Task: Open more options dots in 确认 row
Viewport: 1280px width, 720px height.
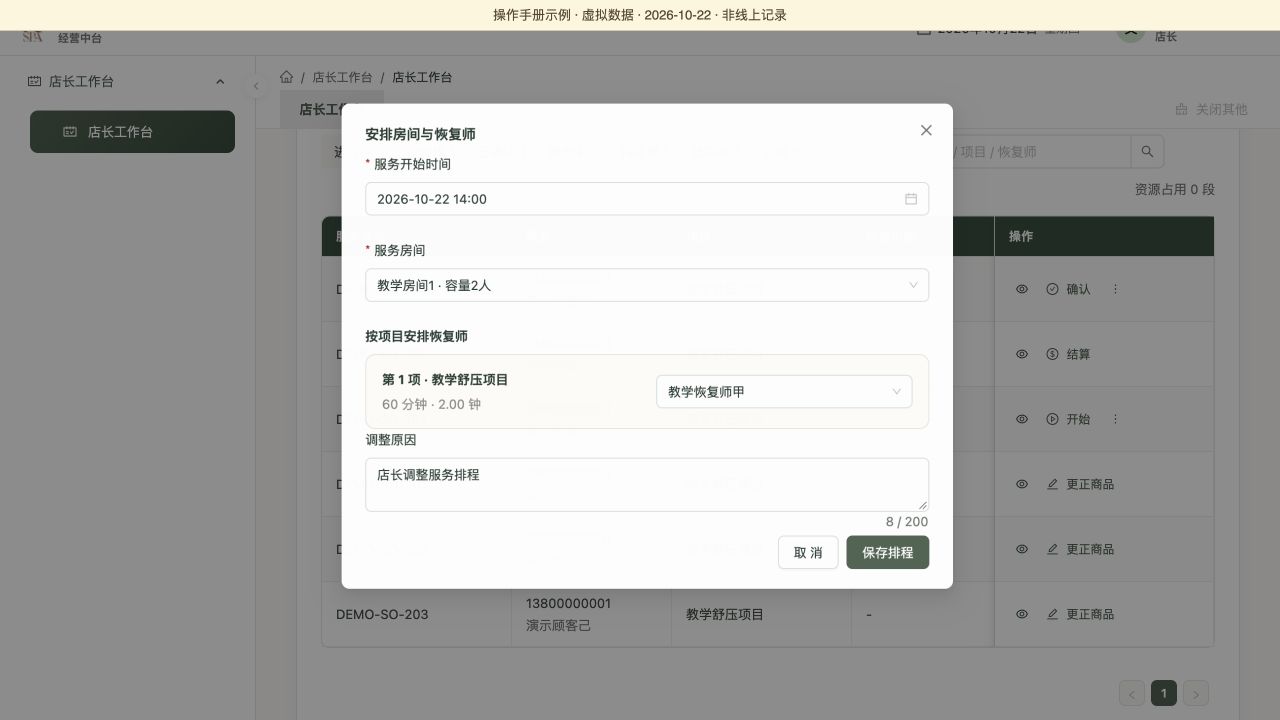Action: [x=1116, y=289]
